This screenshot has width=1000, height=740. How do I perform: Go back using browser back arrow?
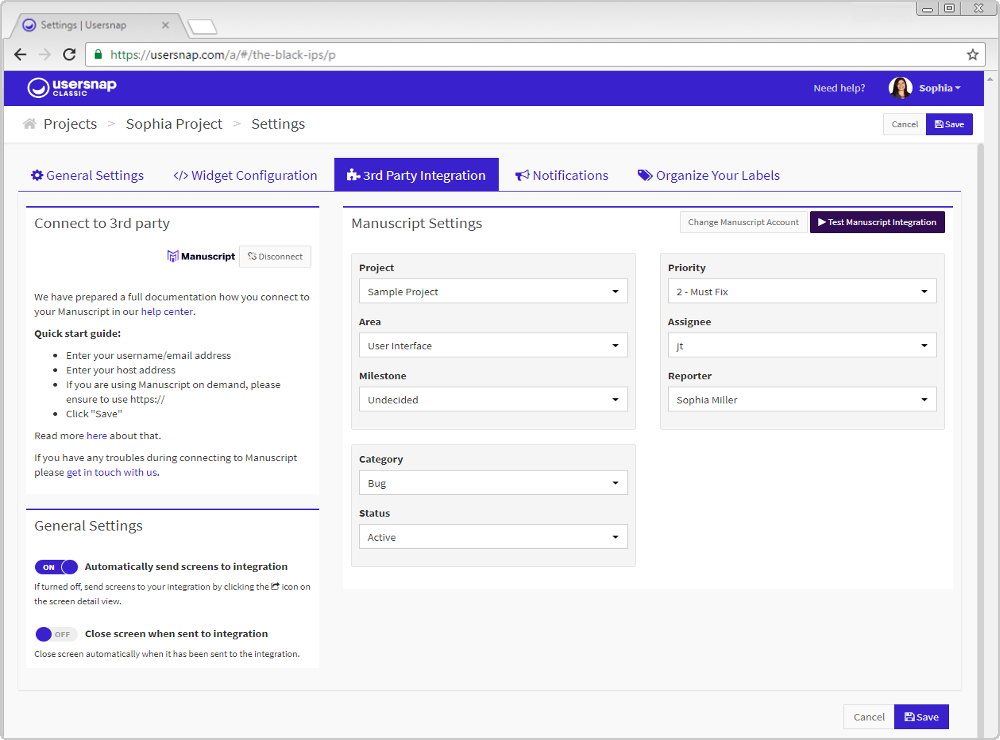(x=20, y=55)
